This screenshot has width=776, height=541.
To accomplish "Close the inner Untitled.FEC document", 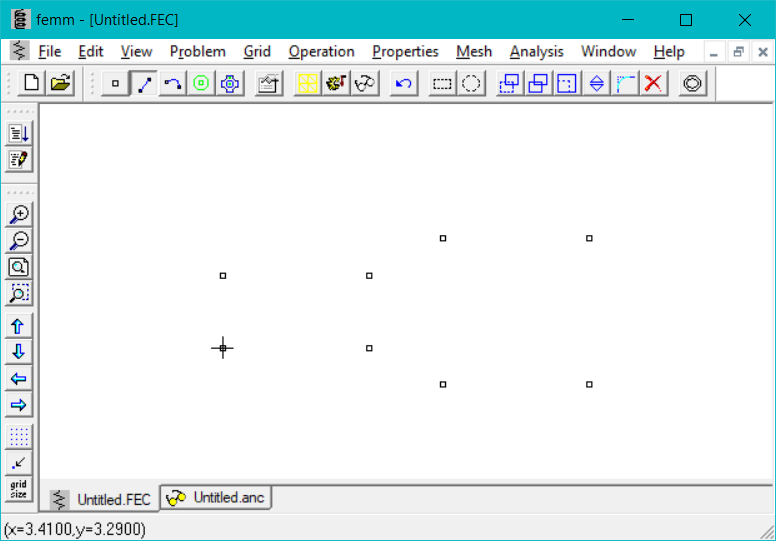I will (763, 52).
